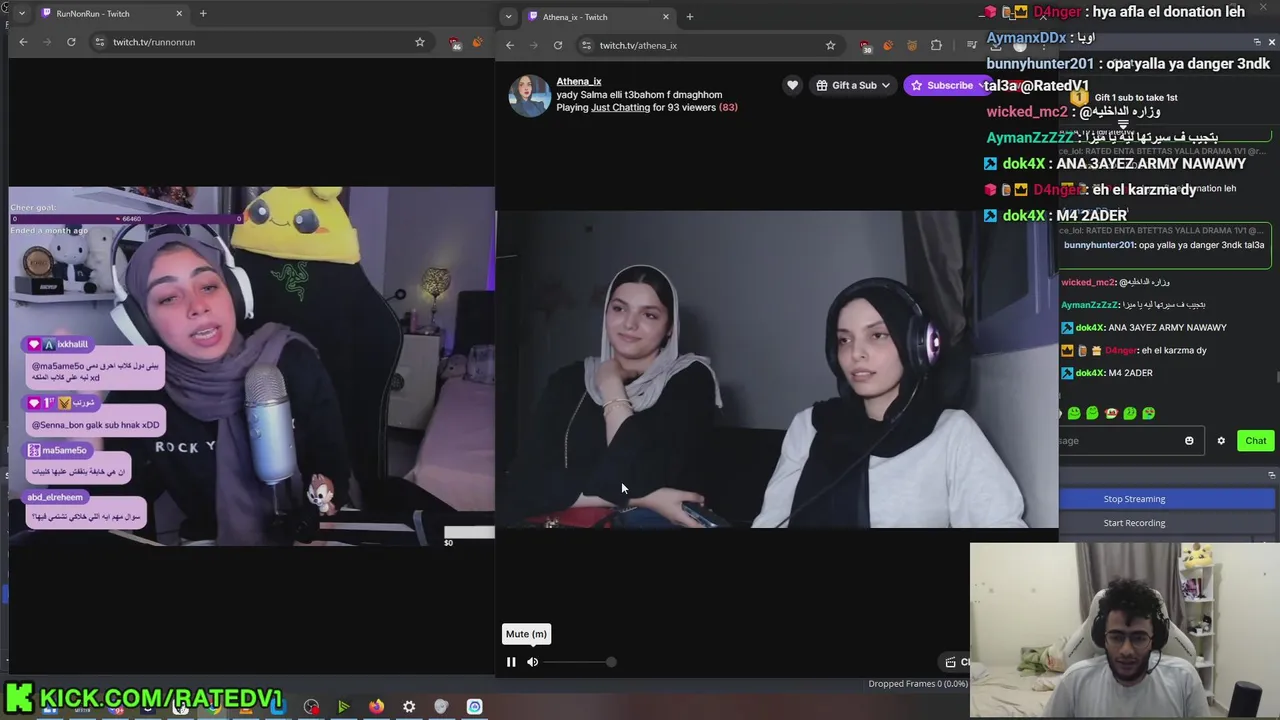The height and width of the screenshot is (720, 1280).
Task: Expand the tab list in the RunNonRun window
Action: pos(22,14)
